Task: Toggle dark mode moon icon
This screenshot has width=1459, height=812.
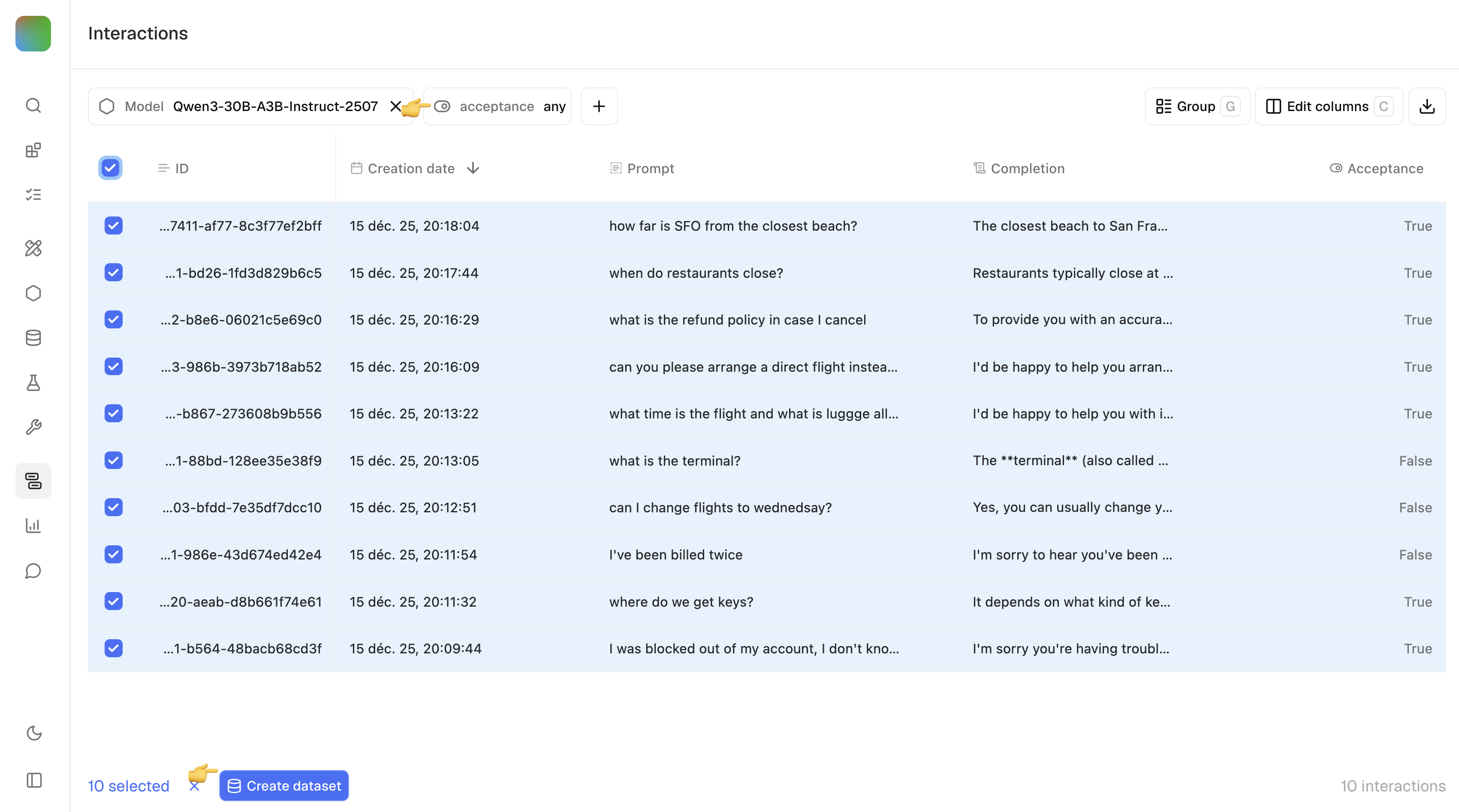Action: (x=34, y=733)
